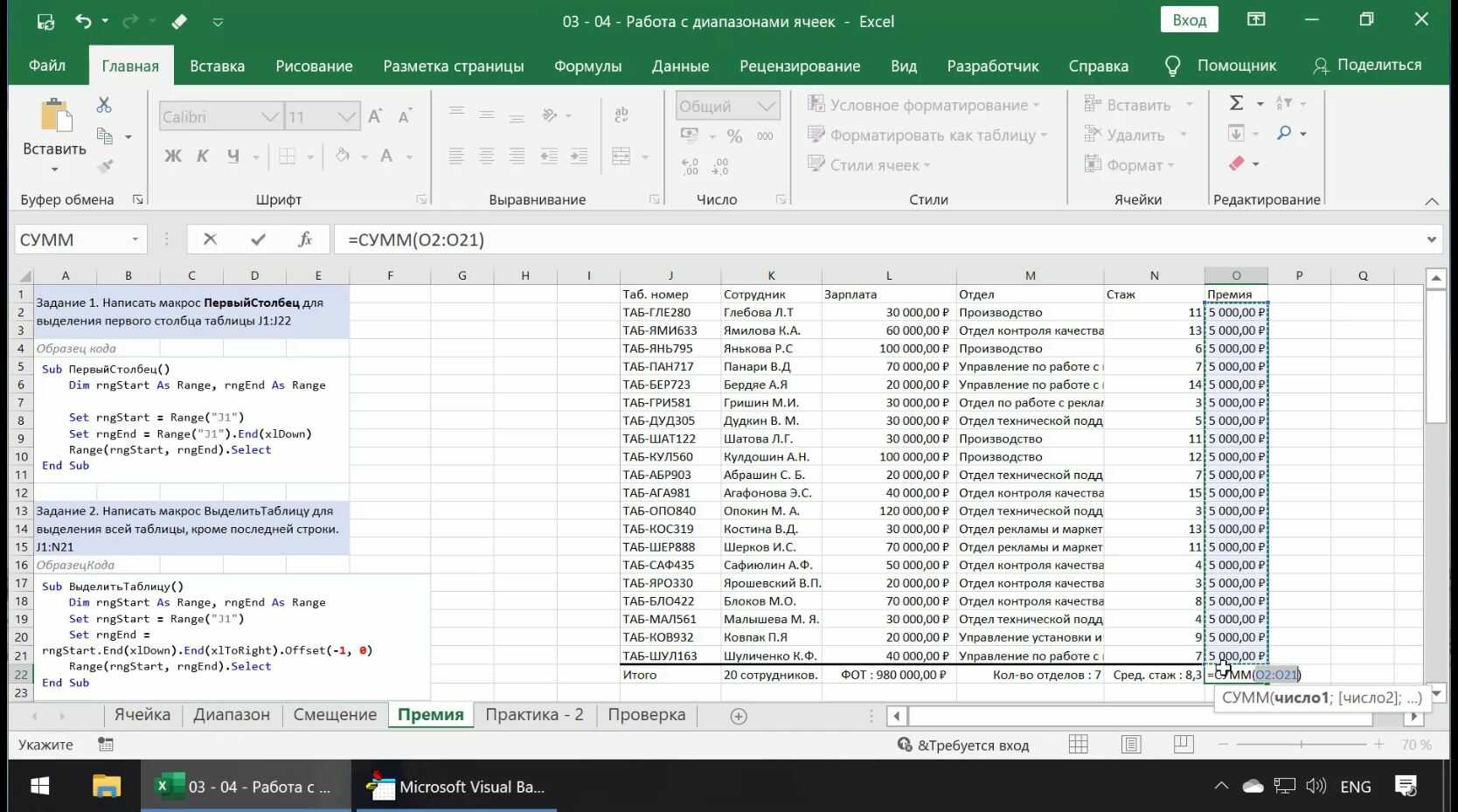This screenshot has width=1458, height=812.
Task: Toggle center horizontal alignment
Action: click(x=487, y=156)
